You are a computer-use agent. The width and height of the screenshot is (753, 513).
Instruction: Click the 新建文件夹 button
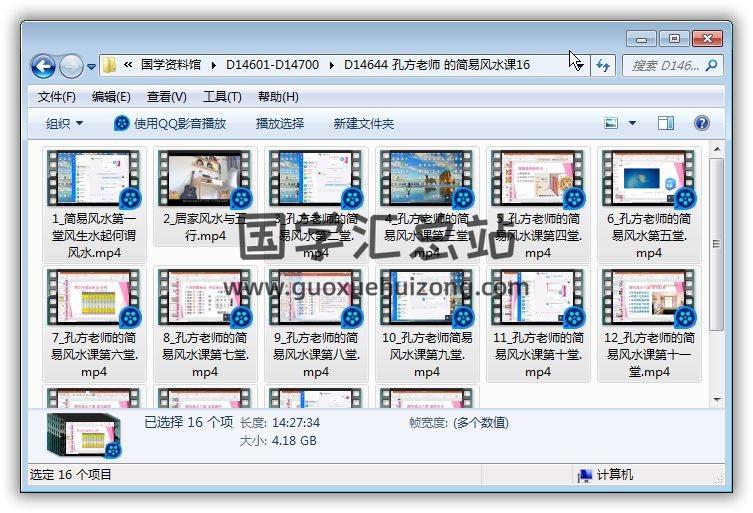click(364, 123)
